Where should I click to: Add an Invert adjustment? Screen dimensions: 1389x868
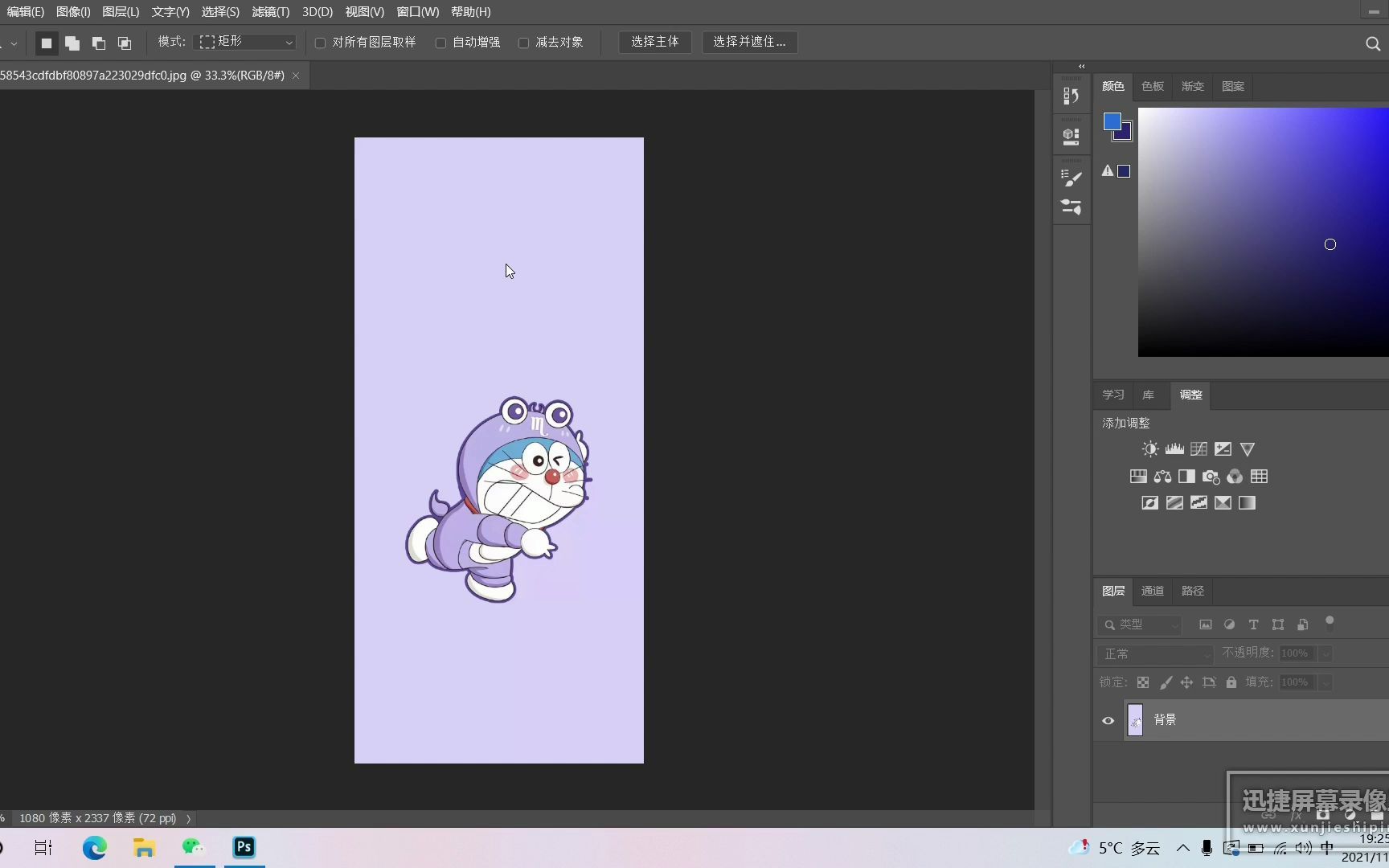(x=1150, y=502)
